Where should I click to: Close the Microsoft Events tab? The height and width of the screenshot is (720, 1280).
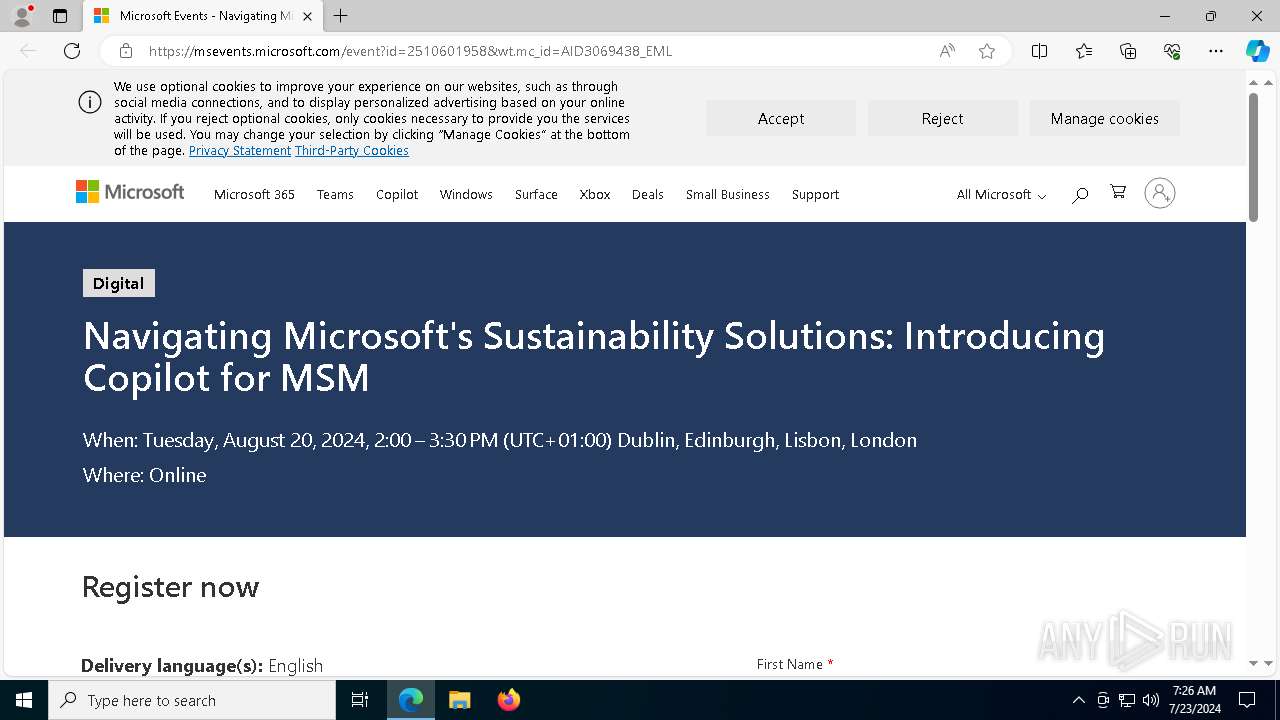coord(307,16)
